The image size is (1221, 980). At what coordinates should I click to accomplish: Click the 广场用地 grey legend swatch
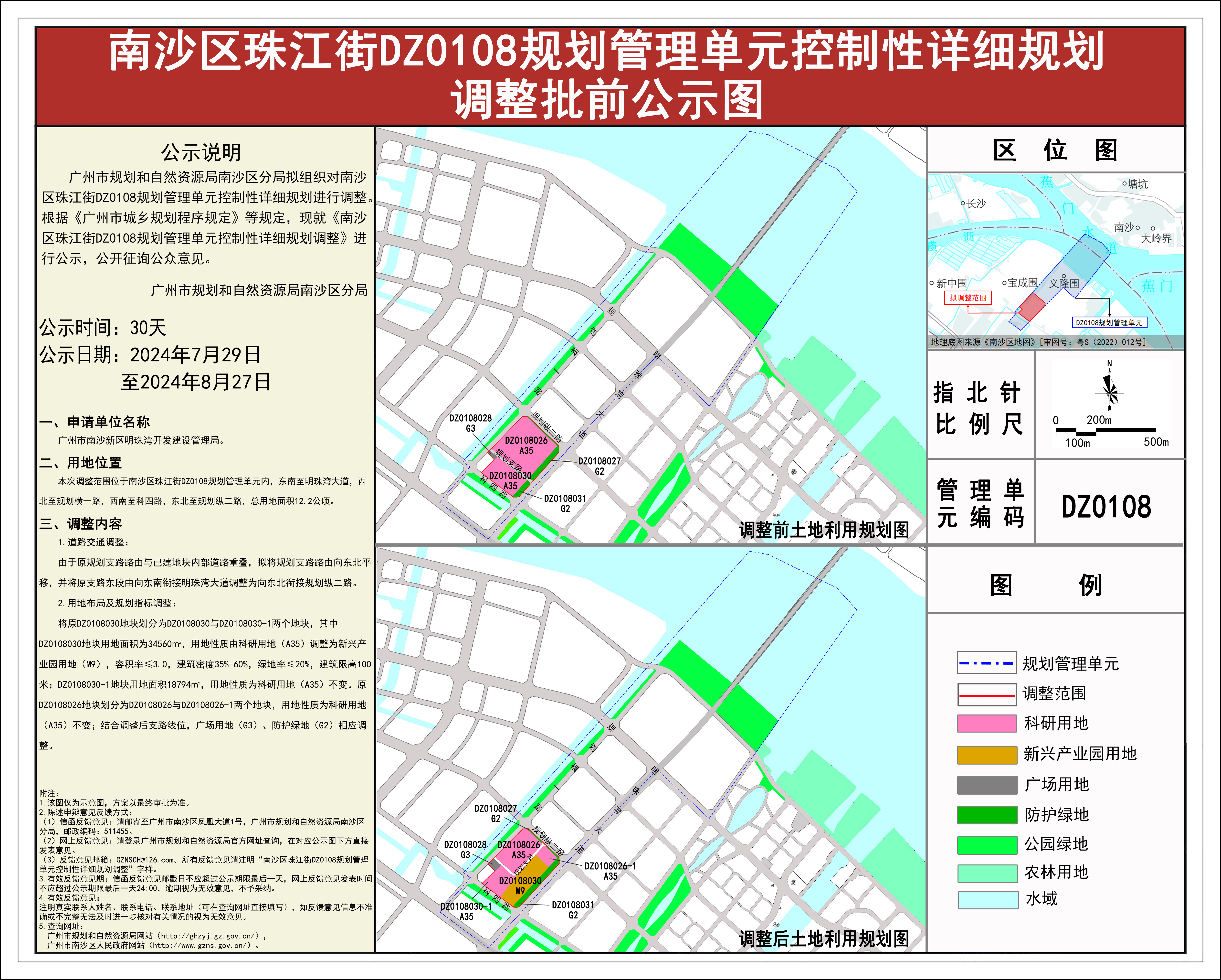987,785
